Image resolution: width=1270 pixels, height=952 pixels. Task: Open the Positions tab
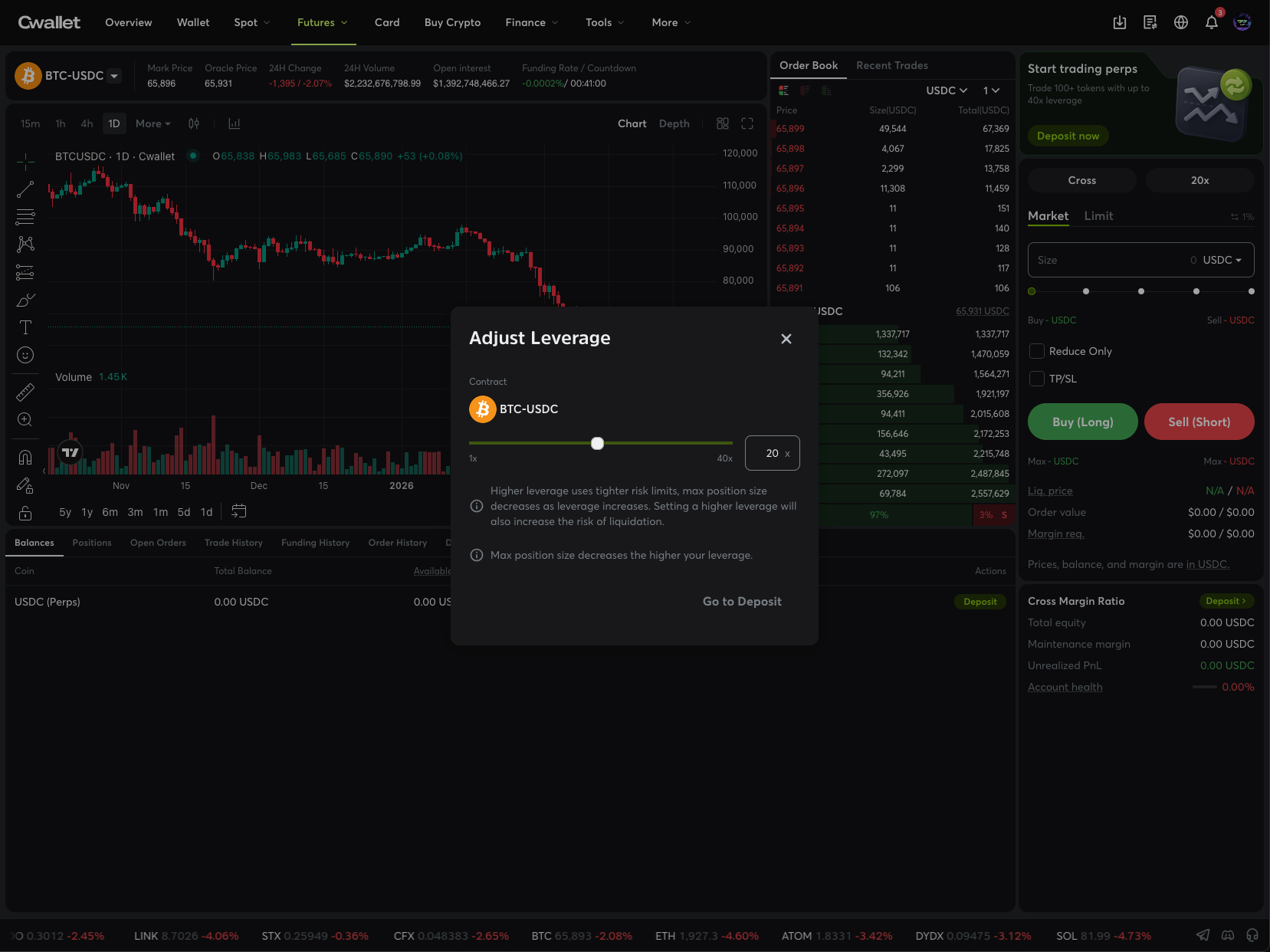92,543
